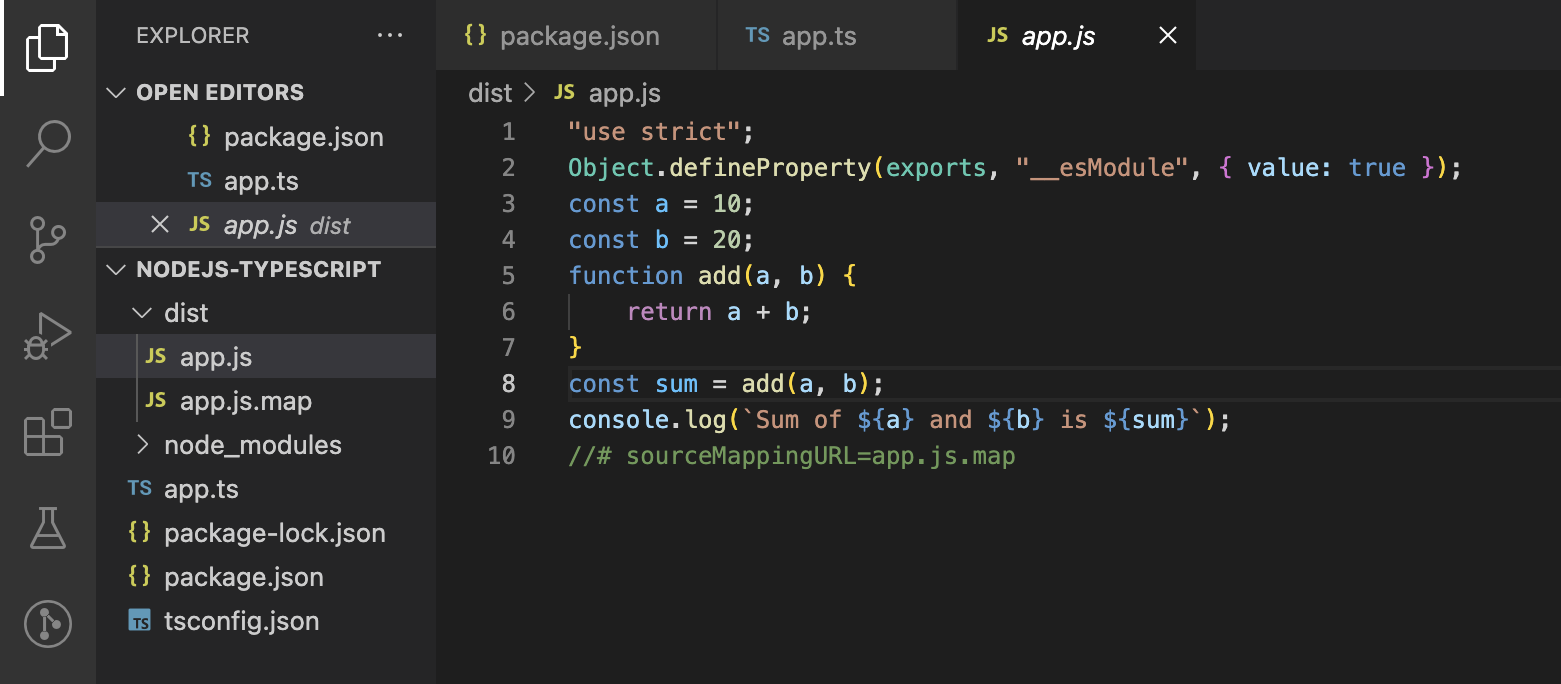
Task: Click the dist breadcrumb segment
Action: tap(490, 93)
